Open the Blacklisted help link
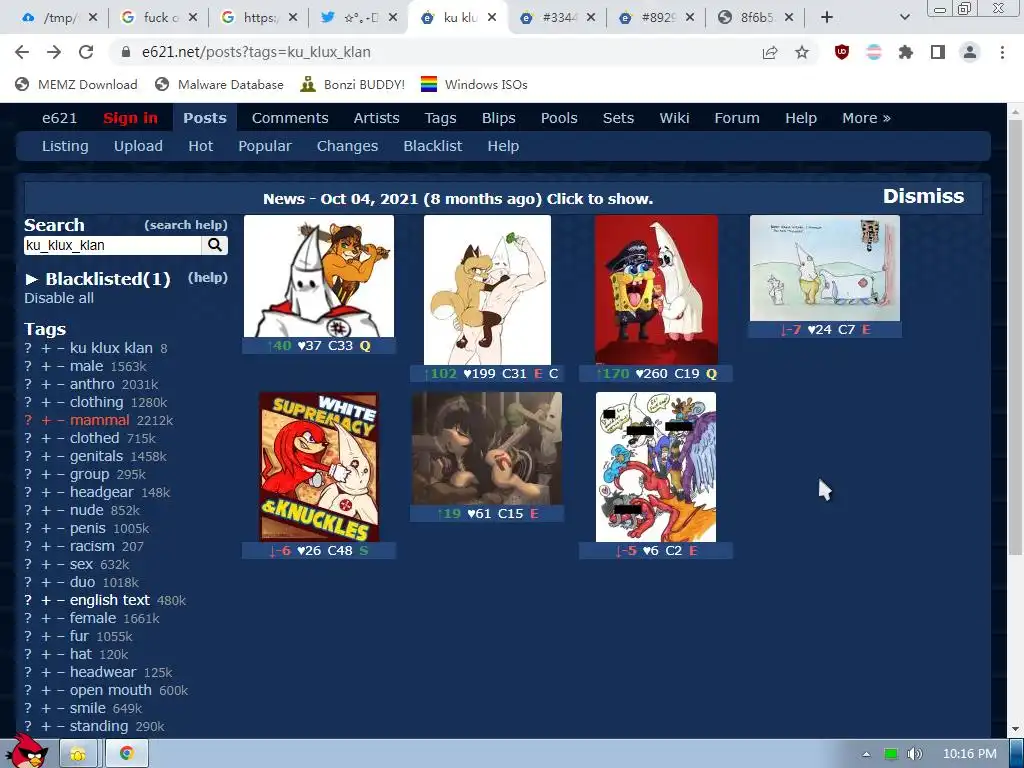 208,278
